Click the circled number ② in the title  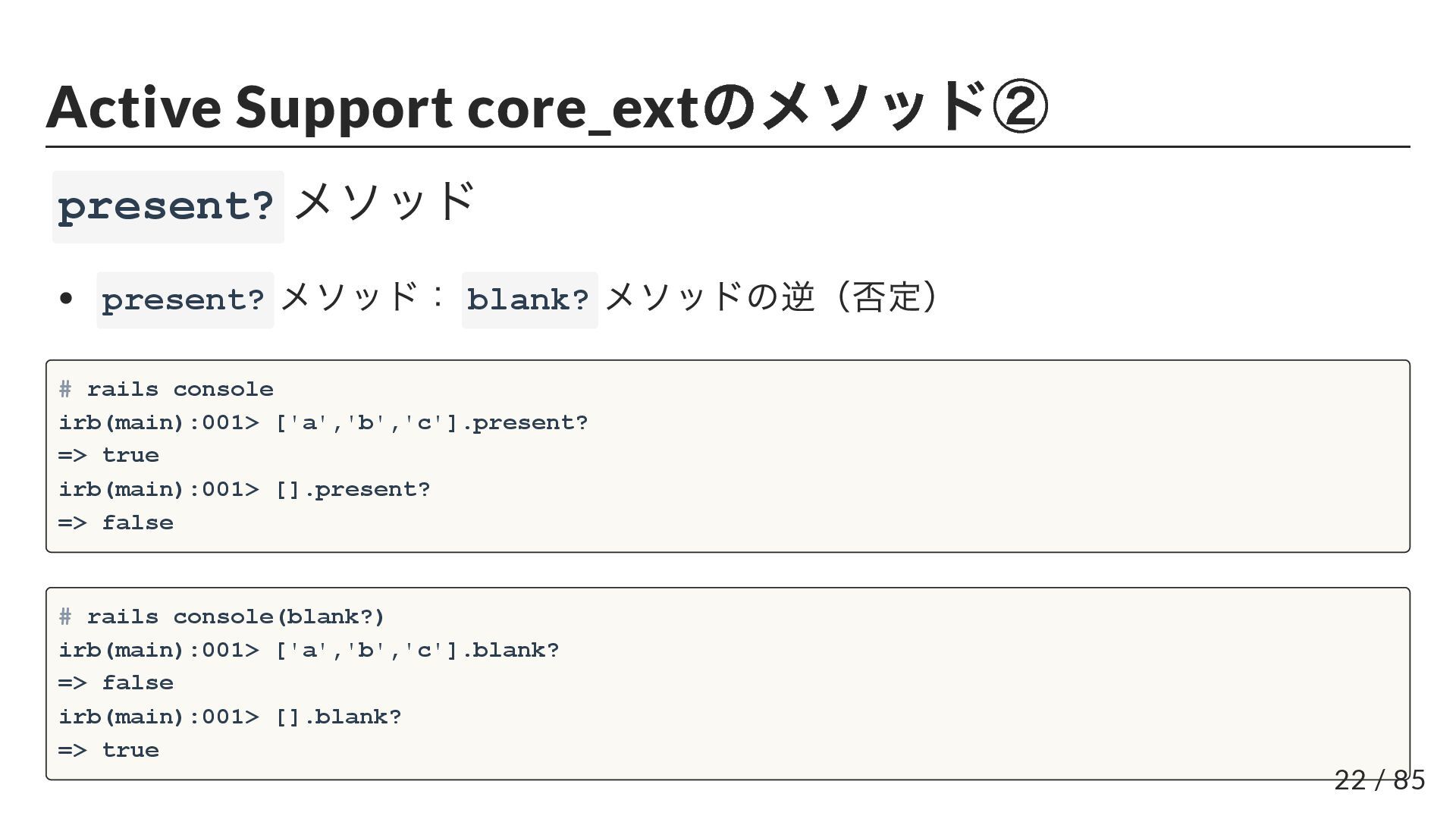(x=1021, y=107)
